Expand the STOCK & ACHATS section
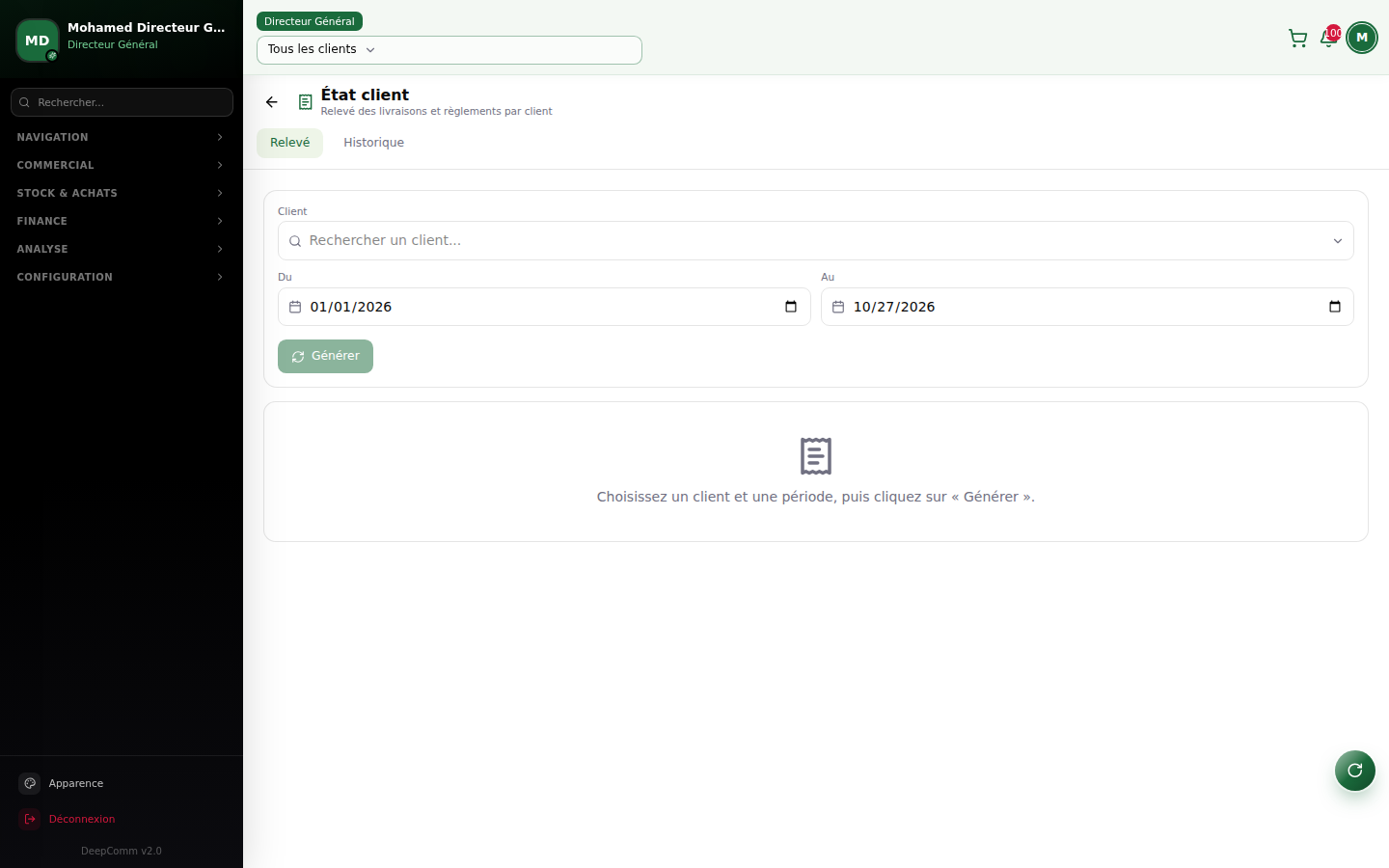 pos(122,193)
